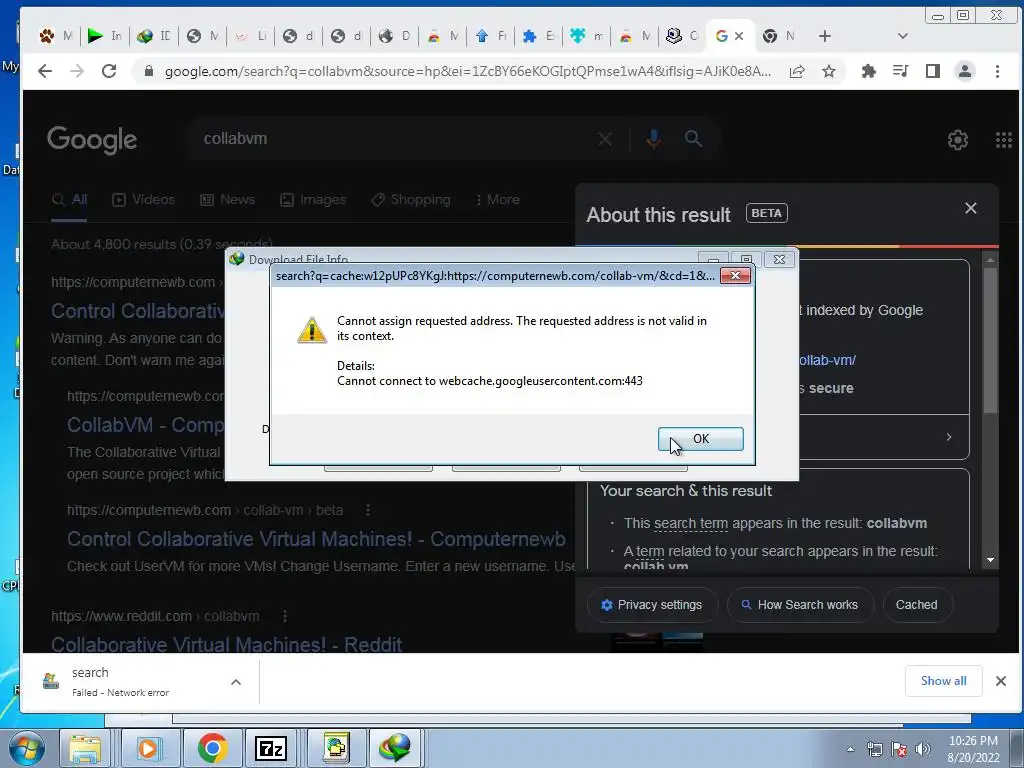Open the media control toolbar icon
The image size is (1024, 768).
(901, 71)
